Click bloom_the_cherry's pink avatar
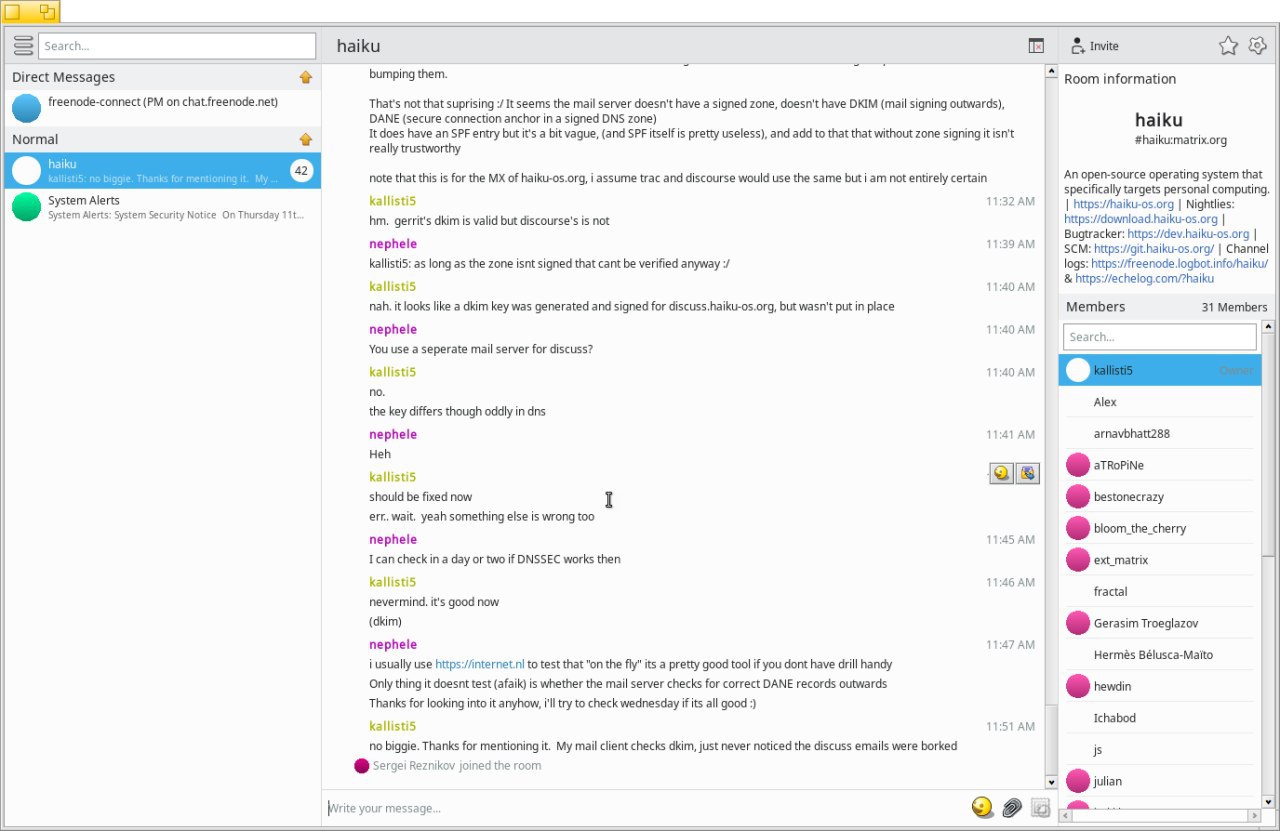Image resolution: width=1280 pixels, height=831 pixels. [x=1077, y=528]
